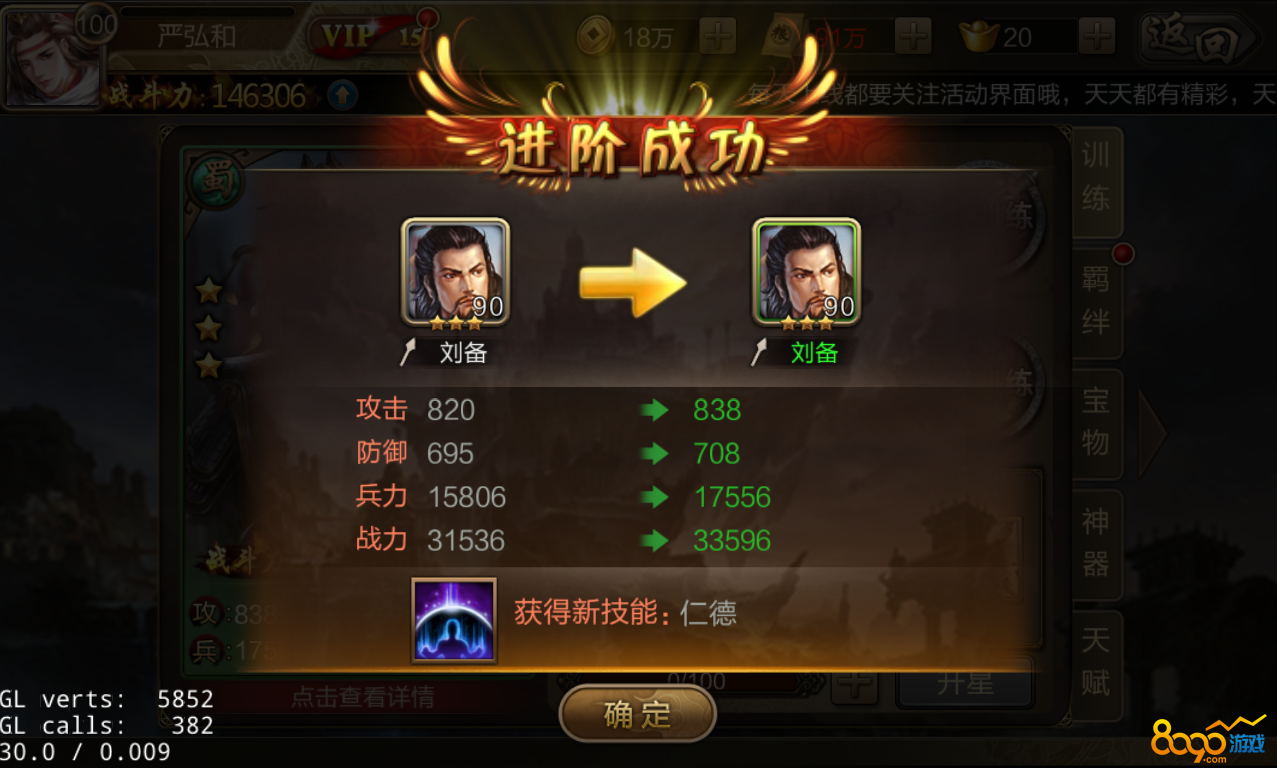Open the 天赋 tab

click(1096, 663)
